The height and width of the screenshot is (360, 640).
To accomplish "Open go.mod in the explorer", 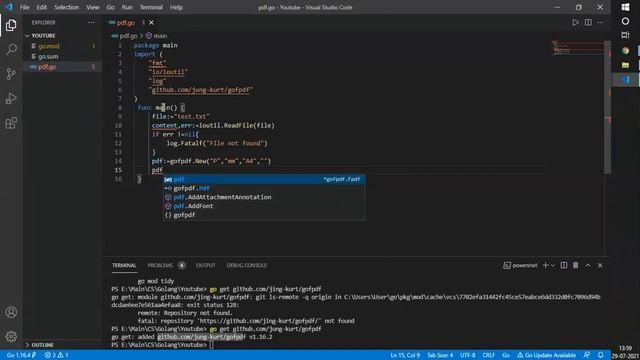I will pyautogui.click(x=62, y=46).
